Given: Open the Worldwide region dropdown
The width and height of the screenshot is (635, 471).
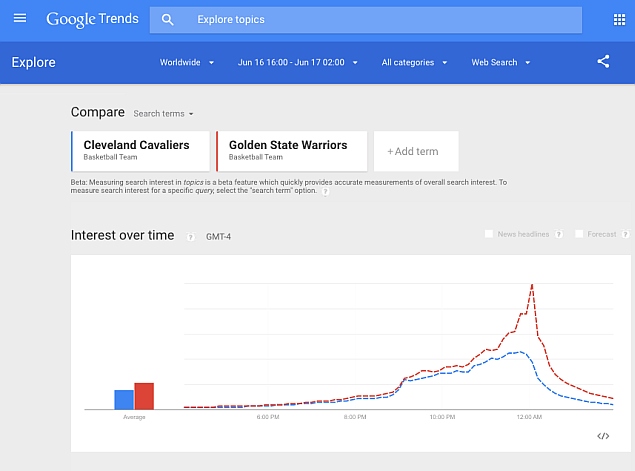Looking at the screenshot, I should pyautogui.click(x=187, y=62).
